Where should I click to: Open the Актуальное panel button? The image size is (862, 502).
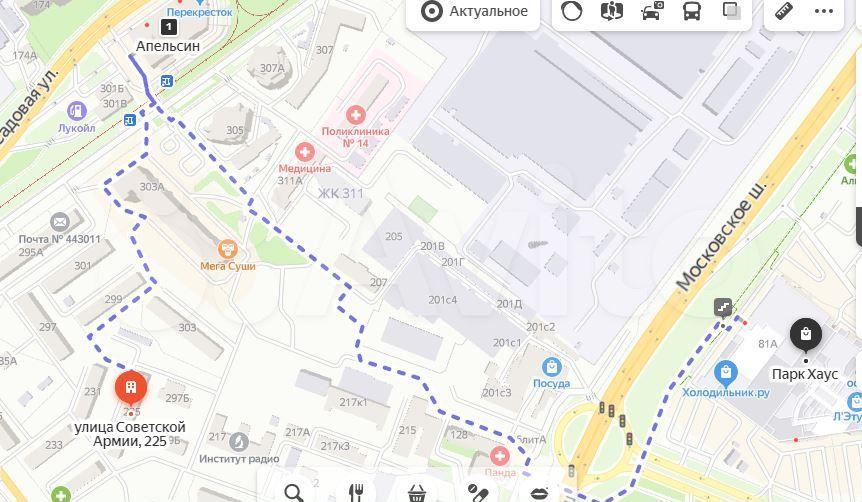[473, 12]
